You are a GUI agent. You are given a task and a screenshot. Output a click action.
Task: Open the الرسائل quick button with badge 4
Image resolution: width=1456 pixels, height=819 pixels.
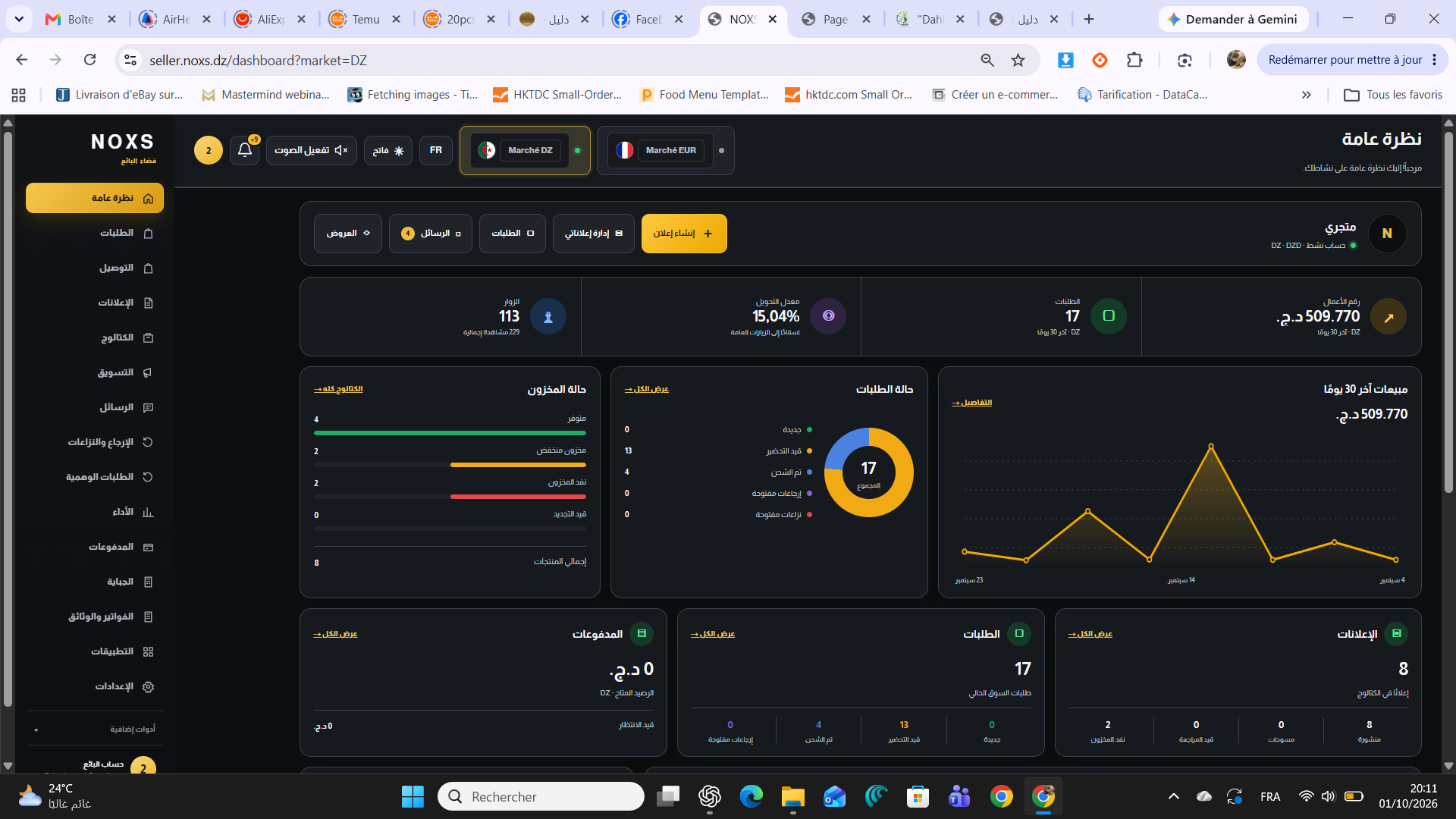point(431,234)
